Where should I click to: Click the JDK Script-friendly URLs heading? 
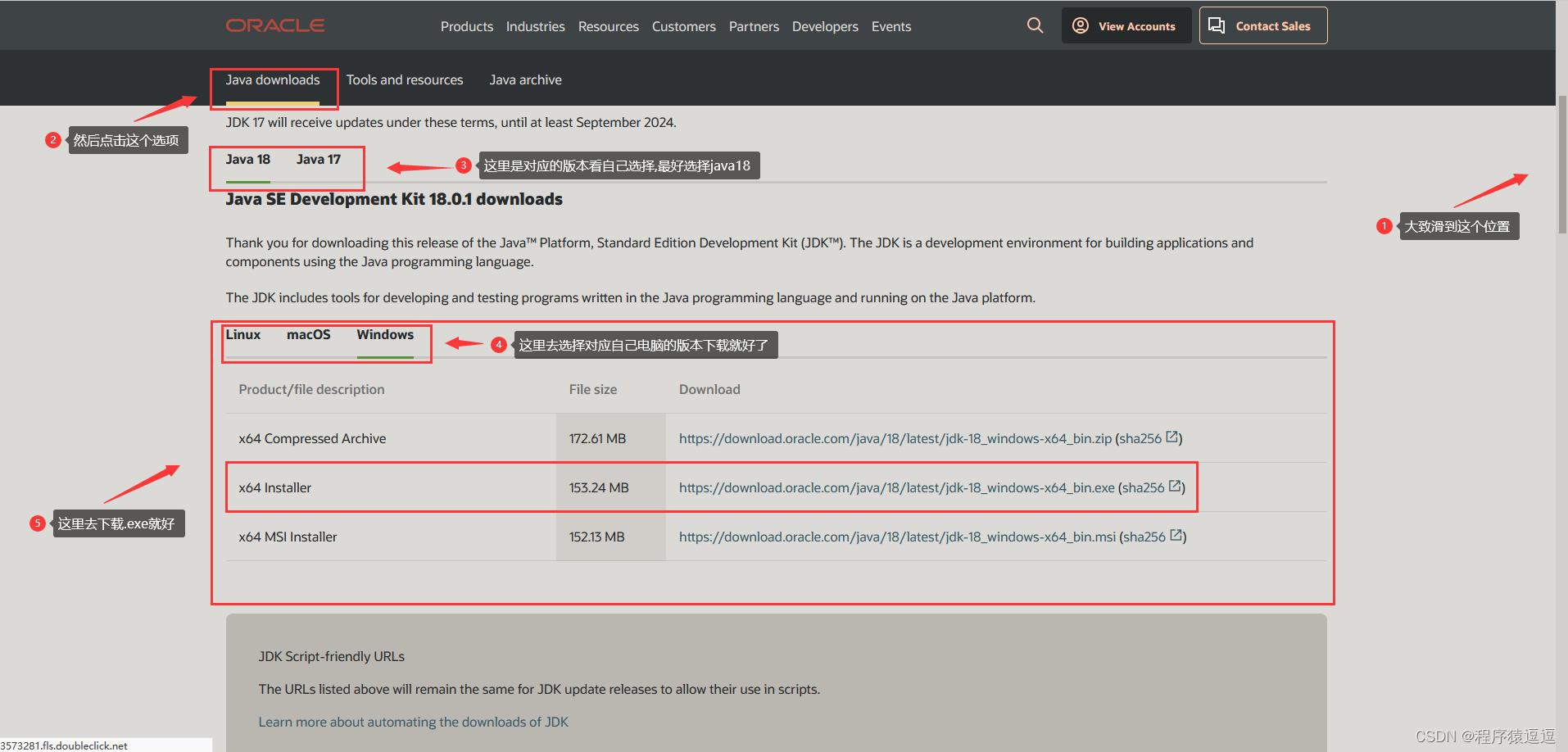coord(332,656)
